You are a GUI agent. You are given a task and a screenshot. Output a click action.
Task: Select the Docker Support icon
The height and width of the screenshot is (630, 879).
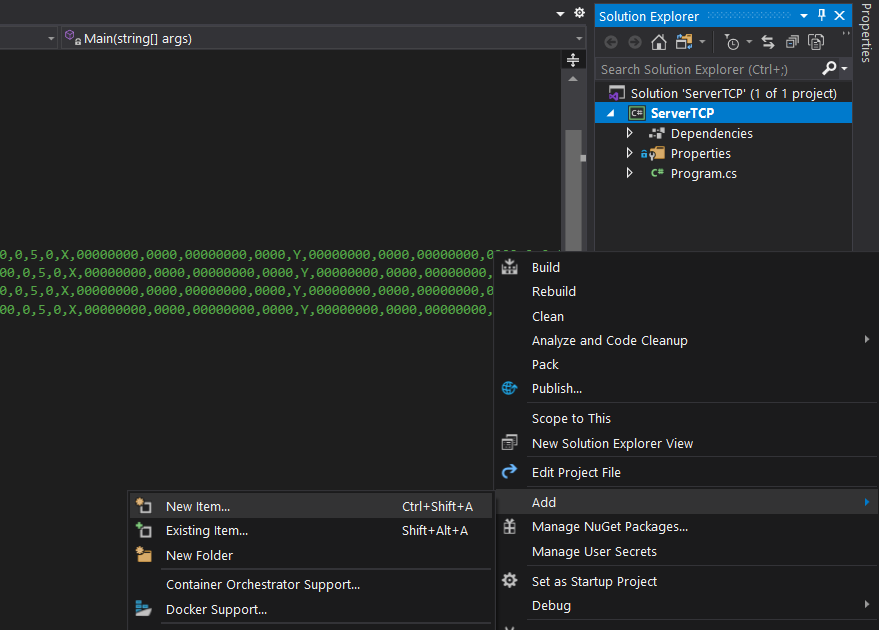(x=141, y=606)
